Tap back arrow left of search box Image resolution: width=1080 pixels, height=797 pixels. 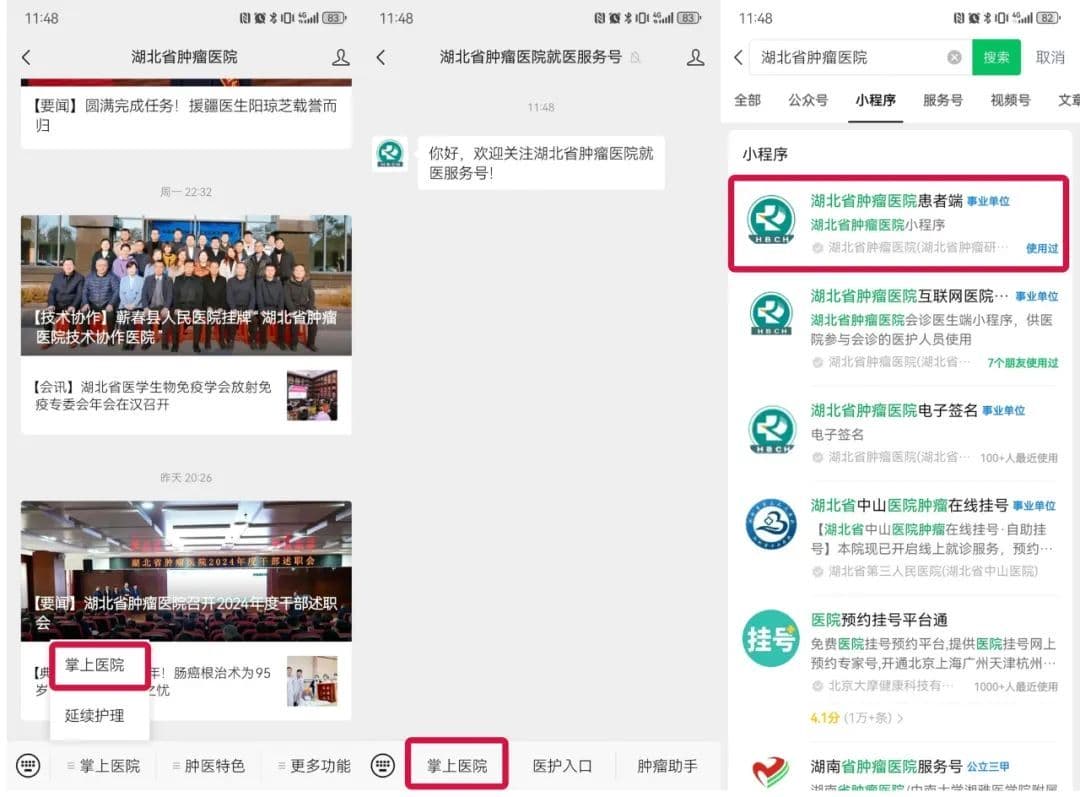[738, 57]
